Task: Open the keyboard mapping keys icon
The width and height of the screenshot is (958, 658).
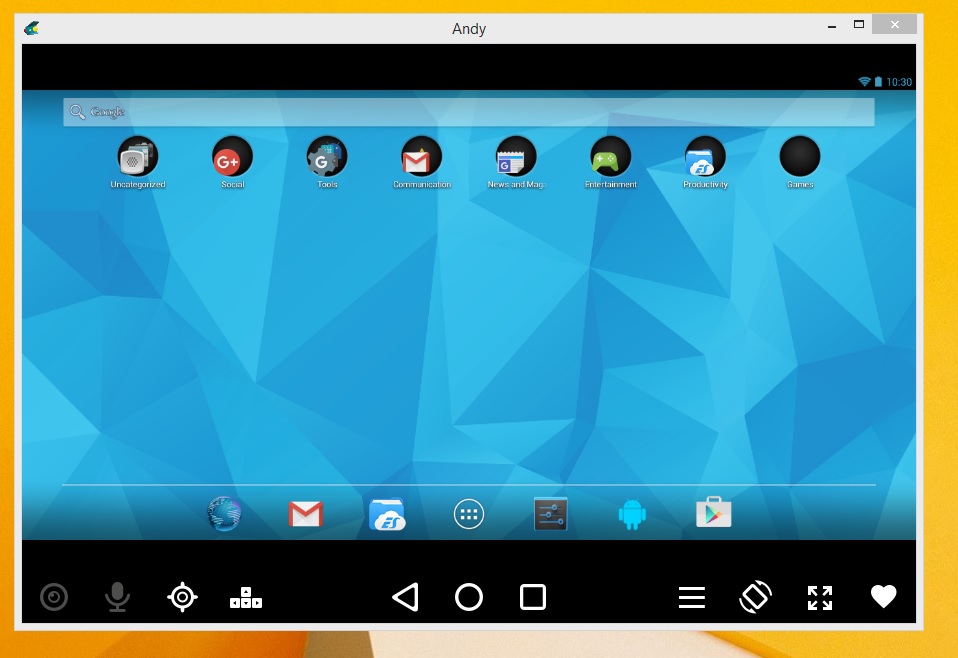Action: [x=246, y=598]
